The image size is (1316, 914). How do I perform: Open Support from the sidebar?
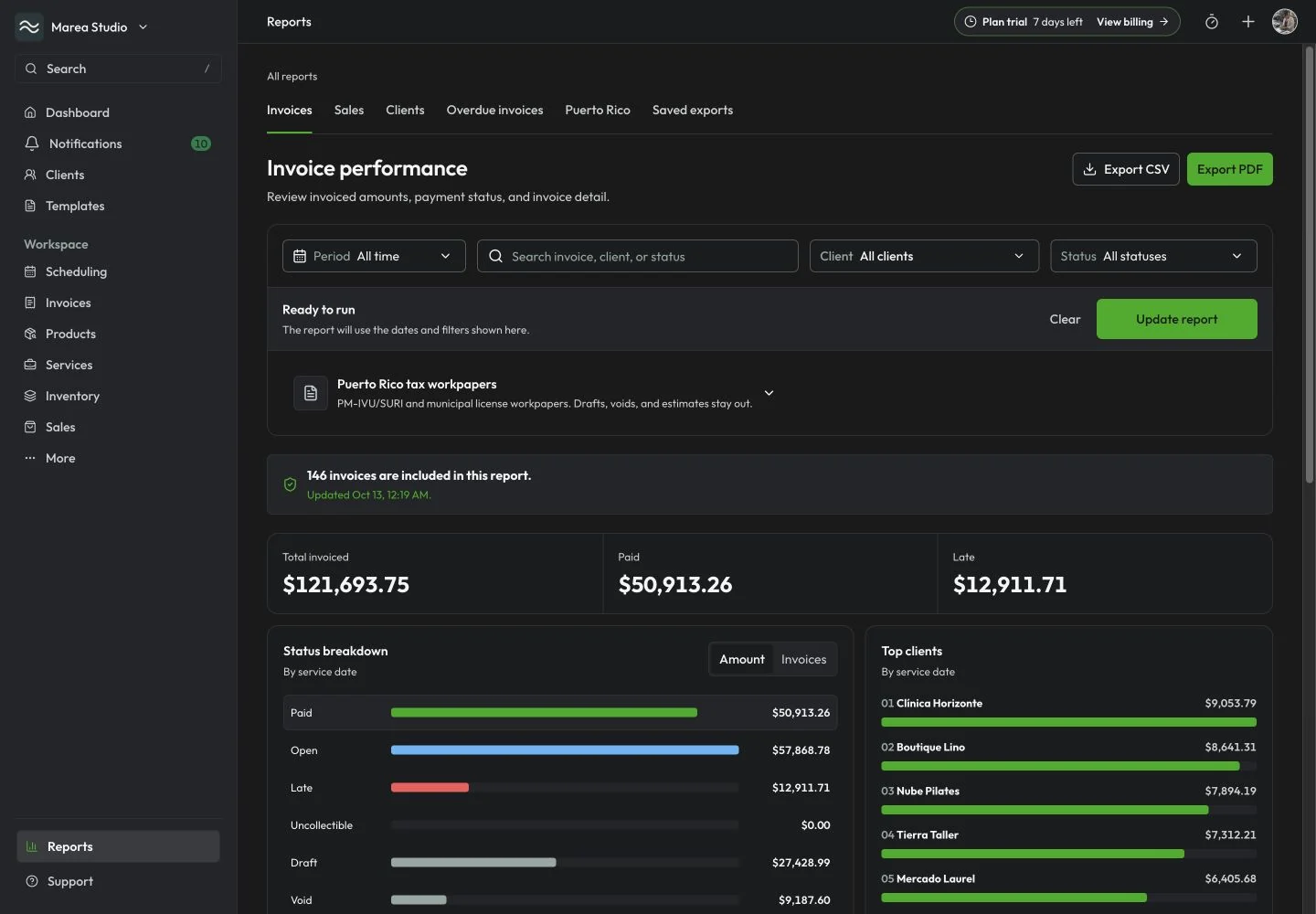click(x=119, y=881)
